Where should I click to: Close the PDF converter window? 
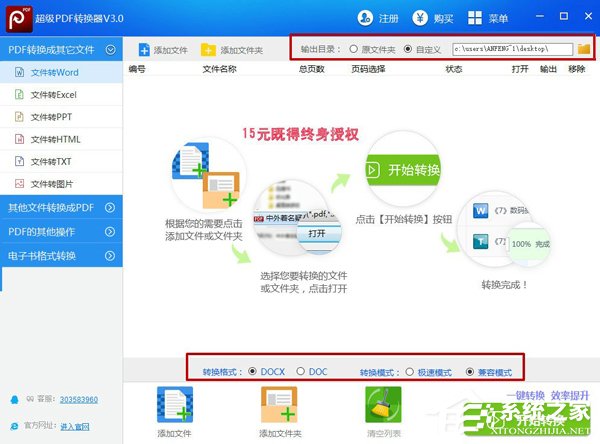coord(589,16)
